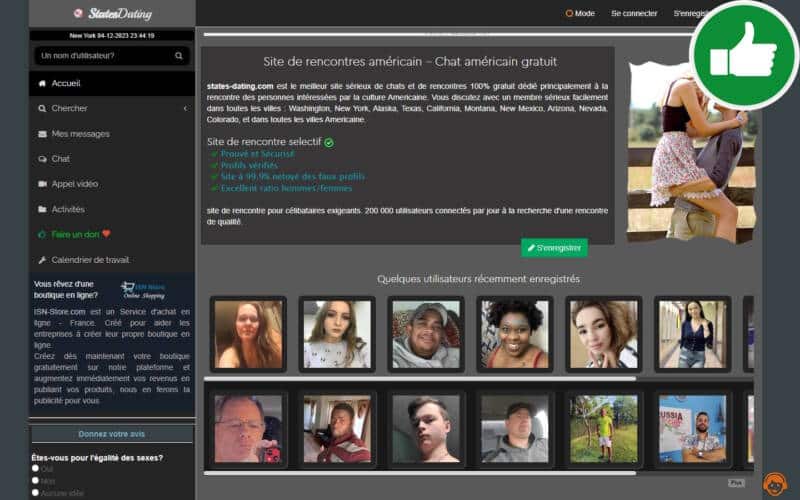
Task: Click the green check badge beside Site de rencontre selectif
Action: (329, 142)
